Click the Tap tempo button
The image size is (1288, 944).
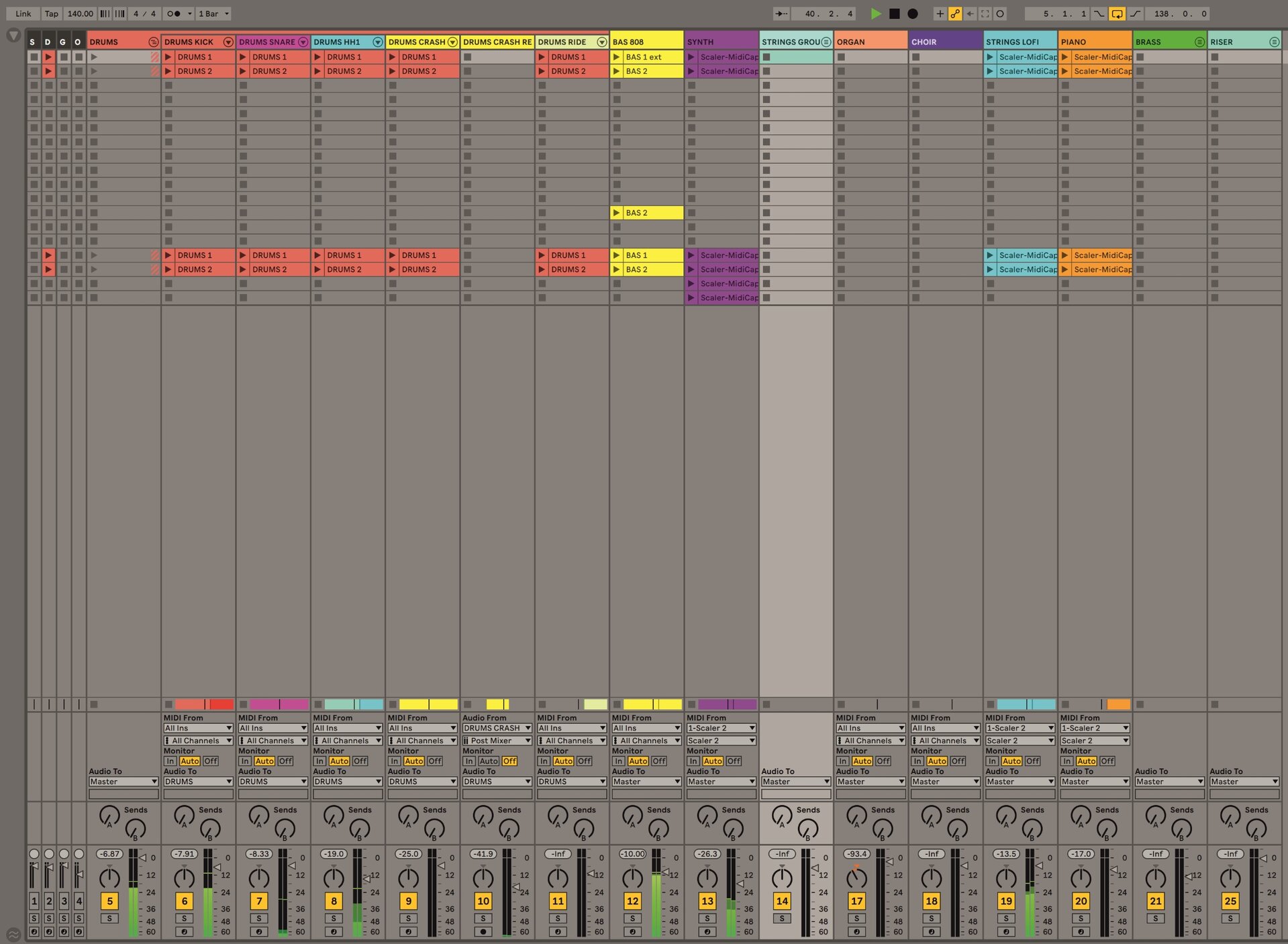coord(51,13)
